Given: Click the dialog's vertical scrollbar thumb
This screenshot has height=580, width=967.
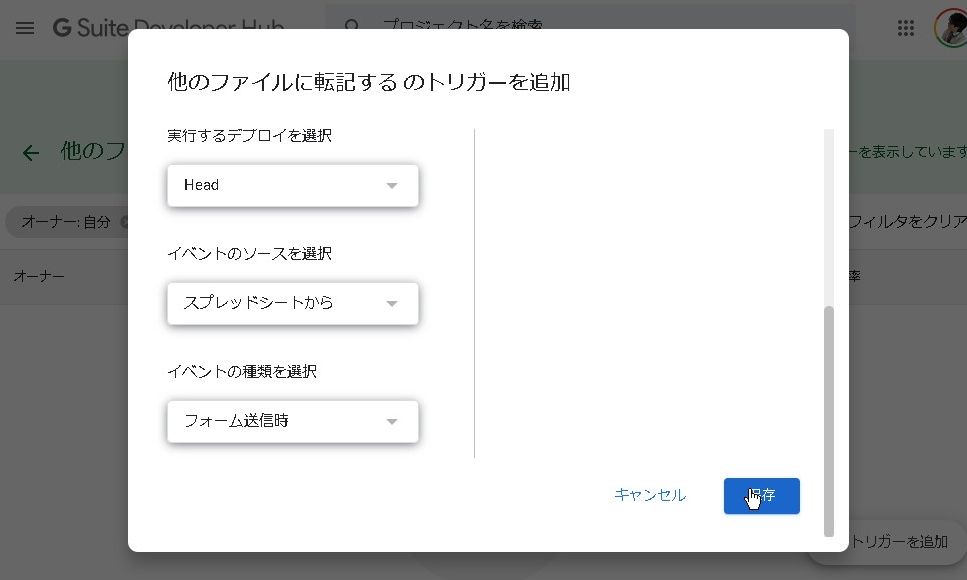Looking at the screenshot, I should [828, 420].
